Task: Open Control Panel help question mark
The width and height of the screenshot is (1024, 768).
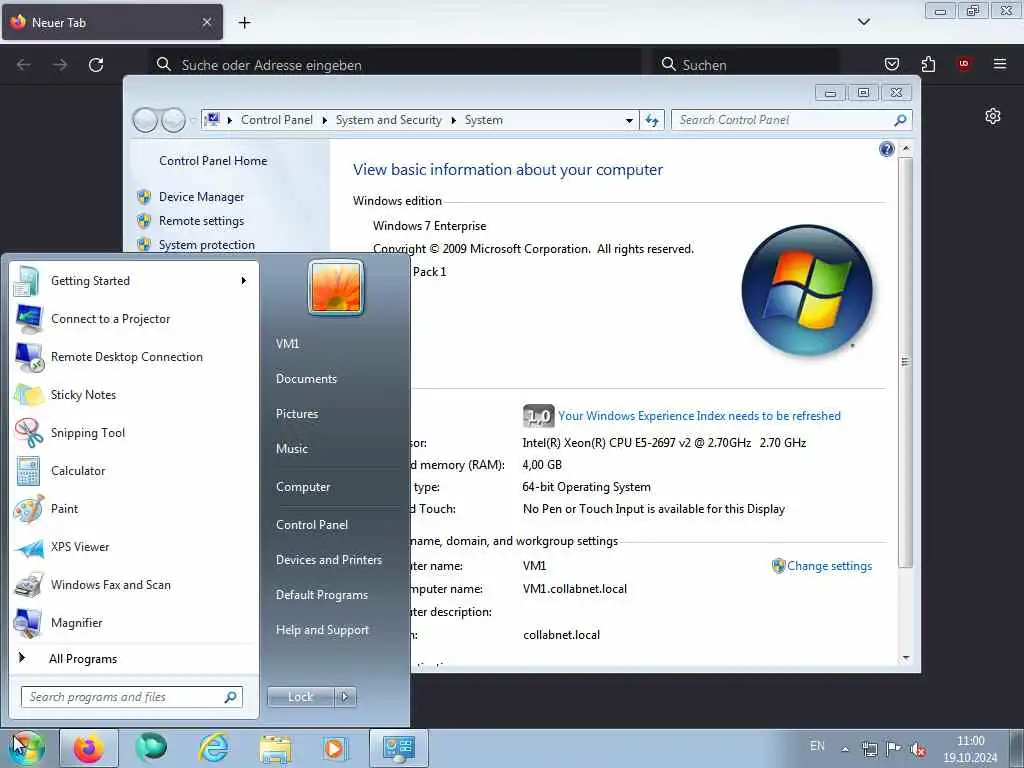Action: tap(886, 150)
